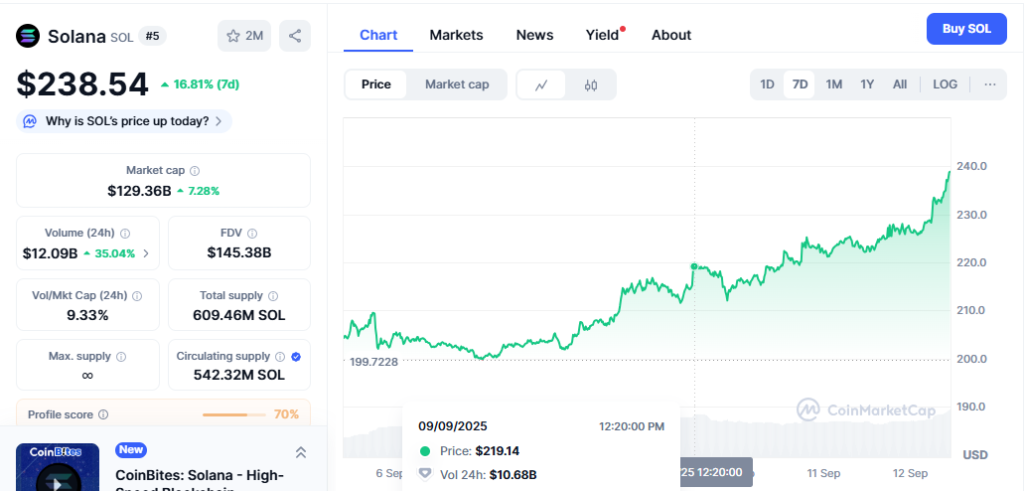Open 'Why is SOL's price up today?'

tap(124, 121)
